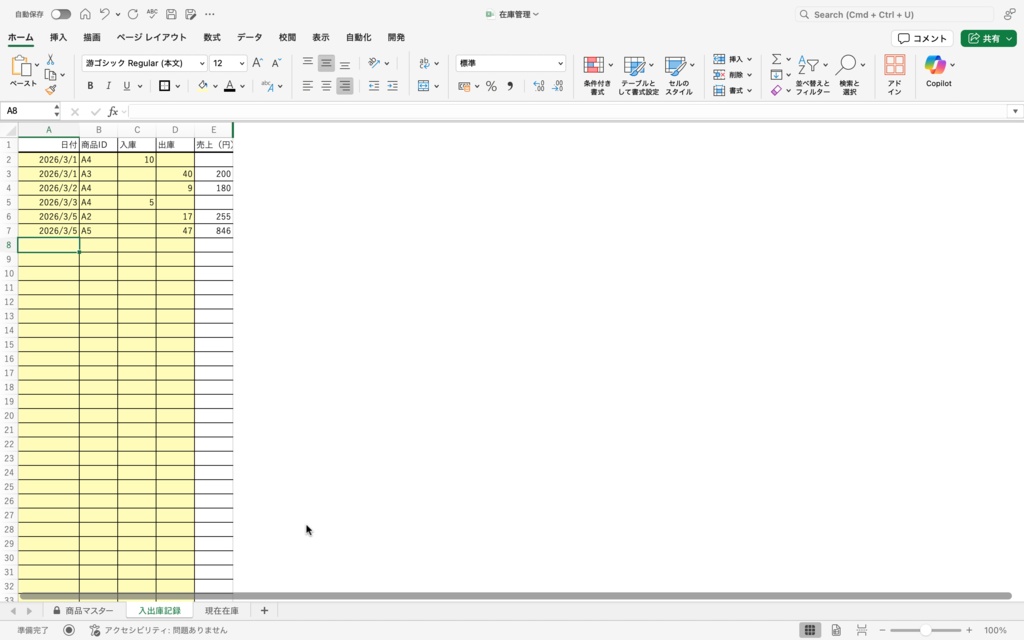Redo the last action
This screenshot has height=640, width=1024.
[x=133, y=14]
